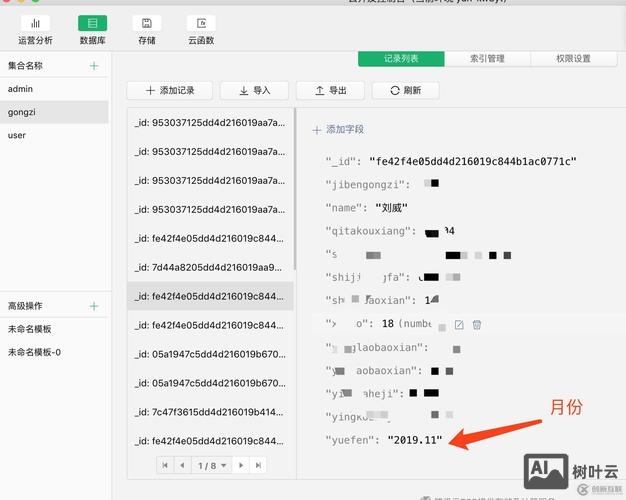The height and width of the screenshot is (500, 626).
Task: Go to next records page
Action: pyautogui.click(x=241, y=465)
